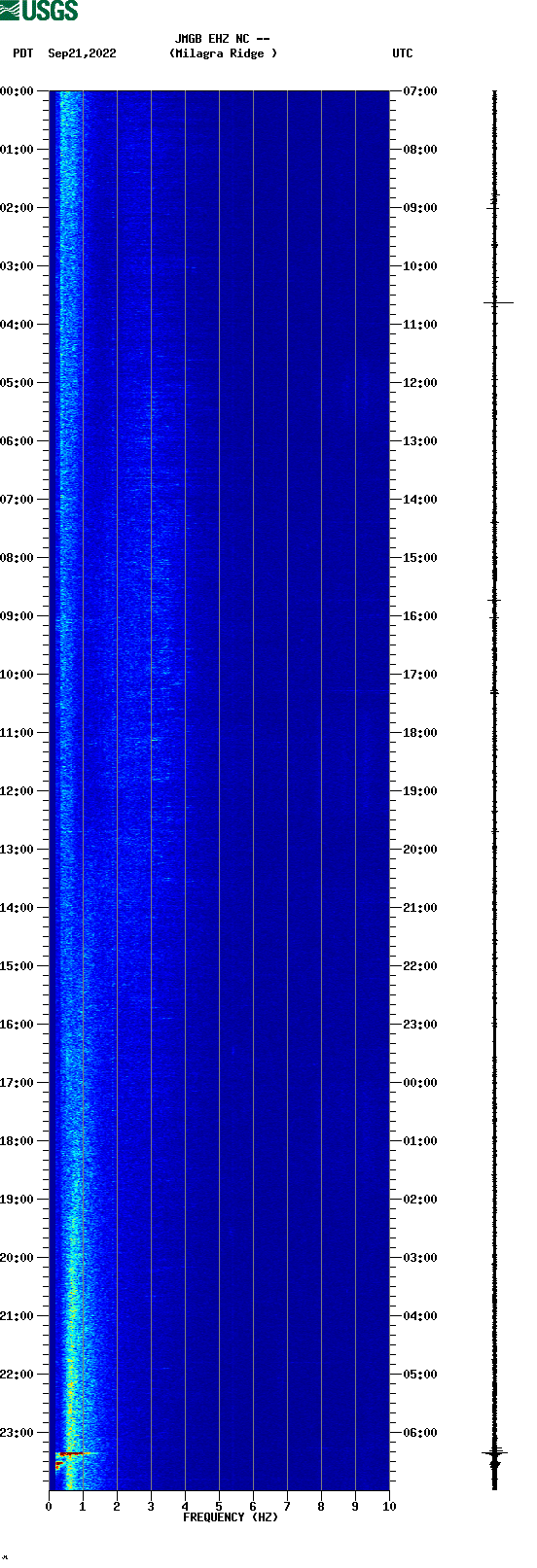Click the seismogram spike near 10:40 UTC
Screen dimensions: 537x1568
497,303
